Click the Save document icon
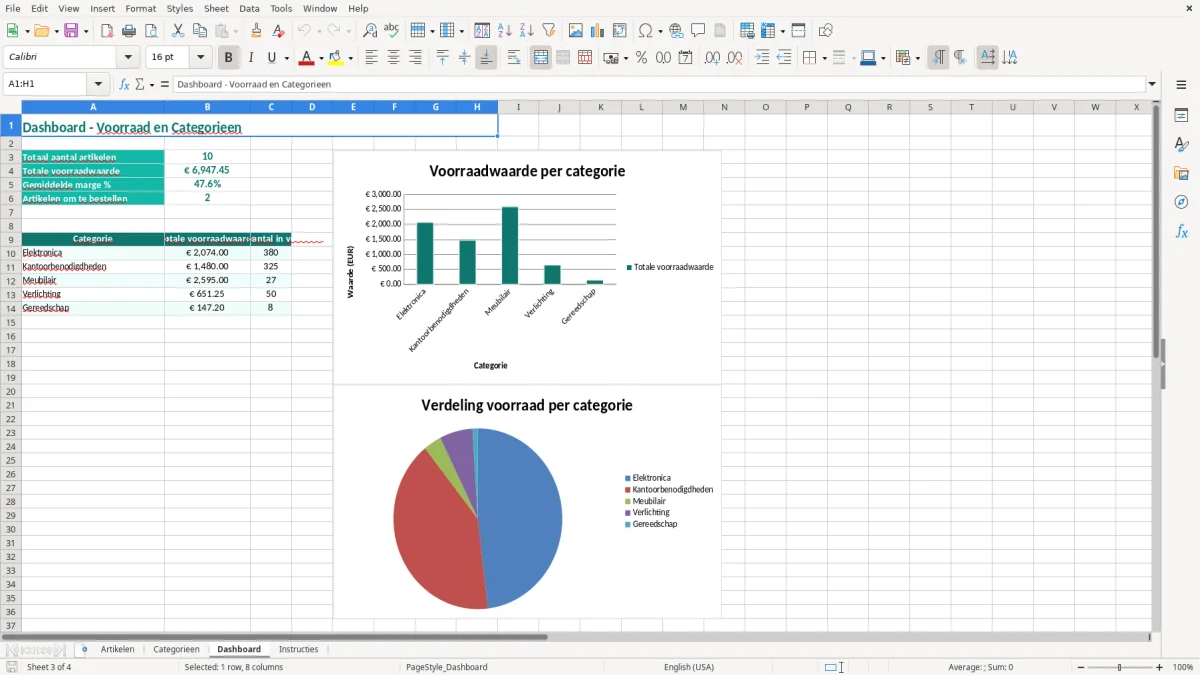Image resolution: width=1200 pixels, height=675 pixels. (71, 31)
